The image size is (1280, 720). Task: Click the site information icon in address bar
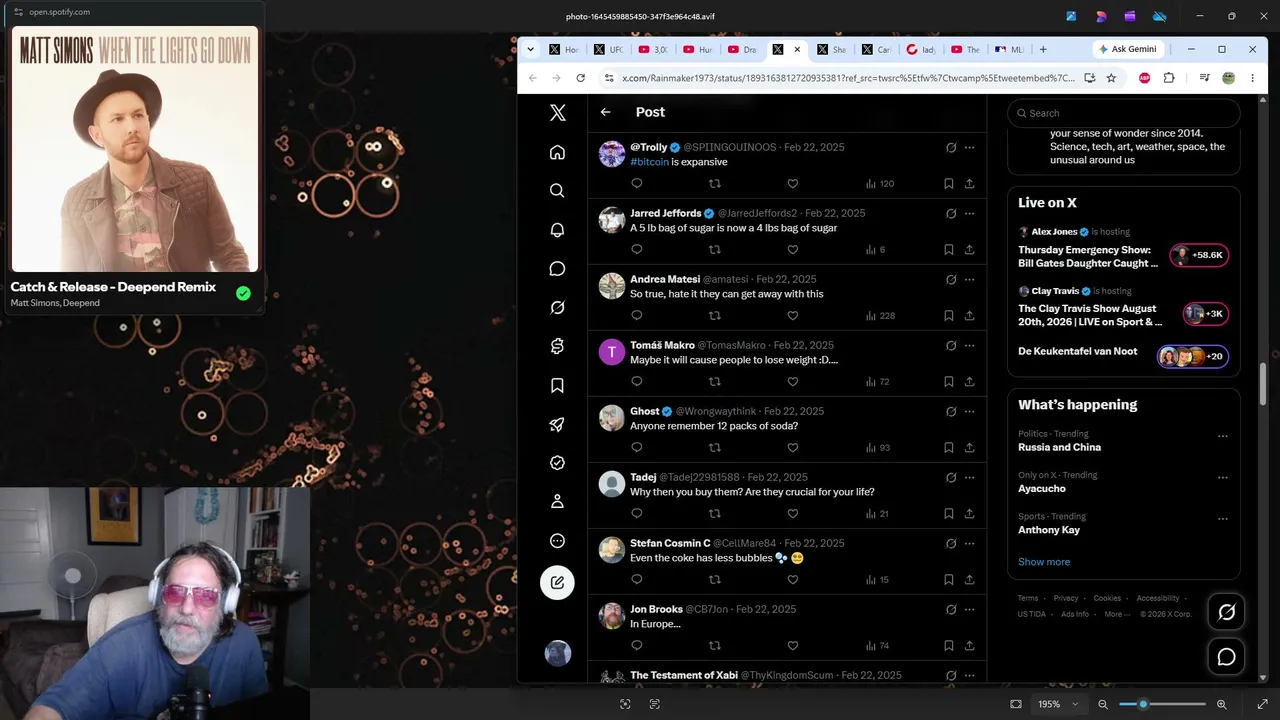tap(608, 78)
